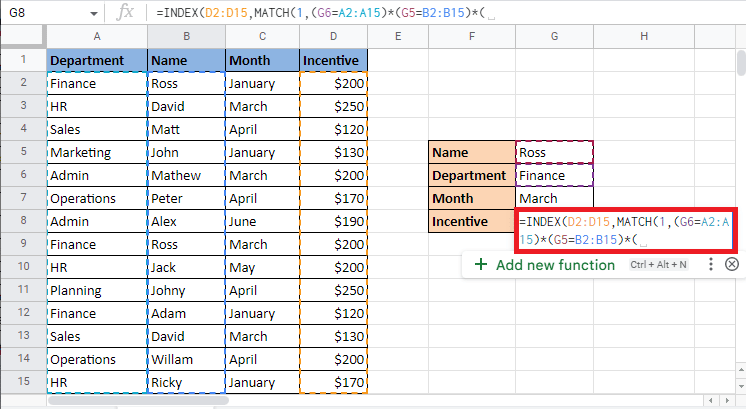746x409 pixels.
Task: Click cell G7 containing March
Action: tap(554, 198)
